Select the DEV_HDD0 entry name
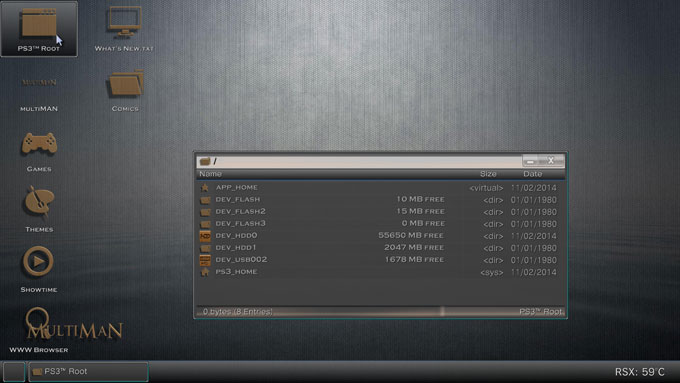Image resolution: width=680 pixels, height=383 pixels. tap(236, 236)
